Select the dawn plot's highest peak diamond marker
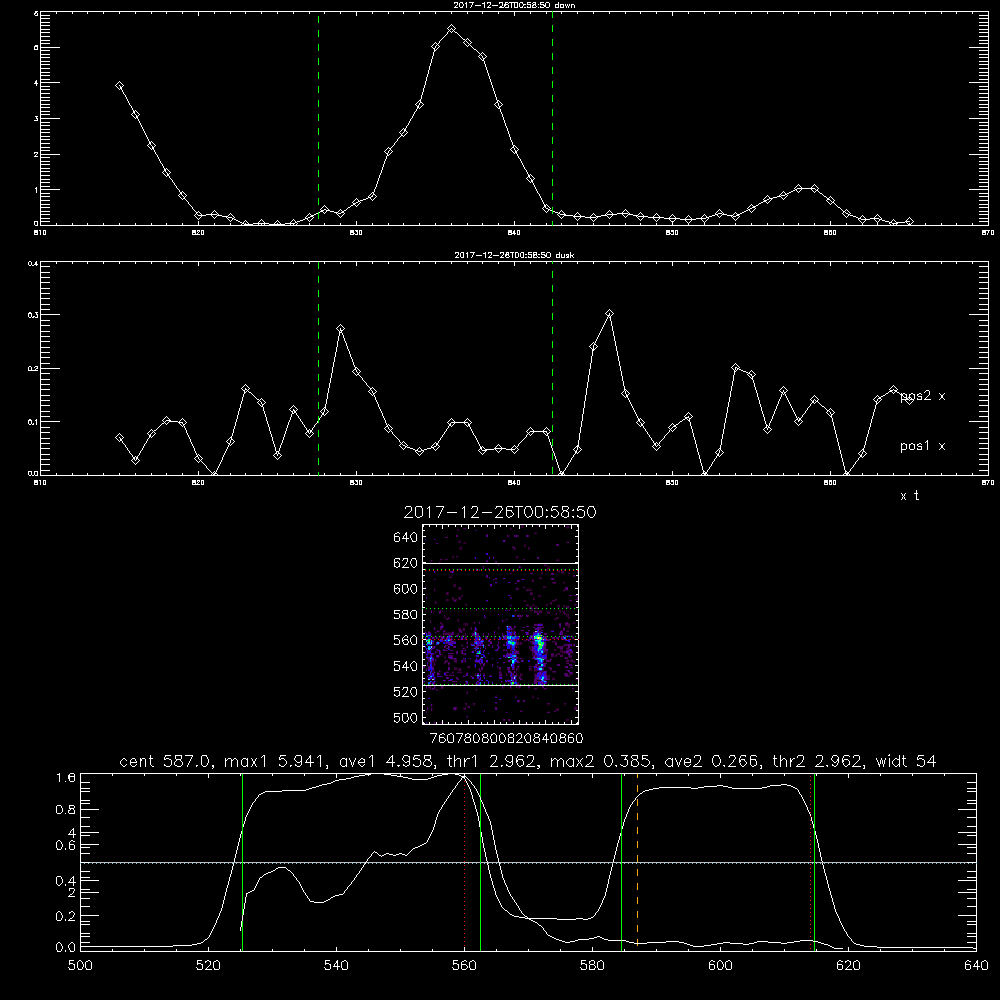Screen dimensions: 1000x1000 click(452, 29)
